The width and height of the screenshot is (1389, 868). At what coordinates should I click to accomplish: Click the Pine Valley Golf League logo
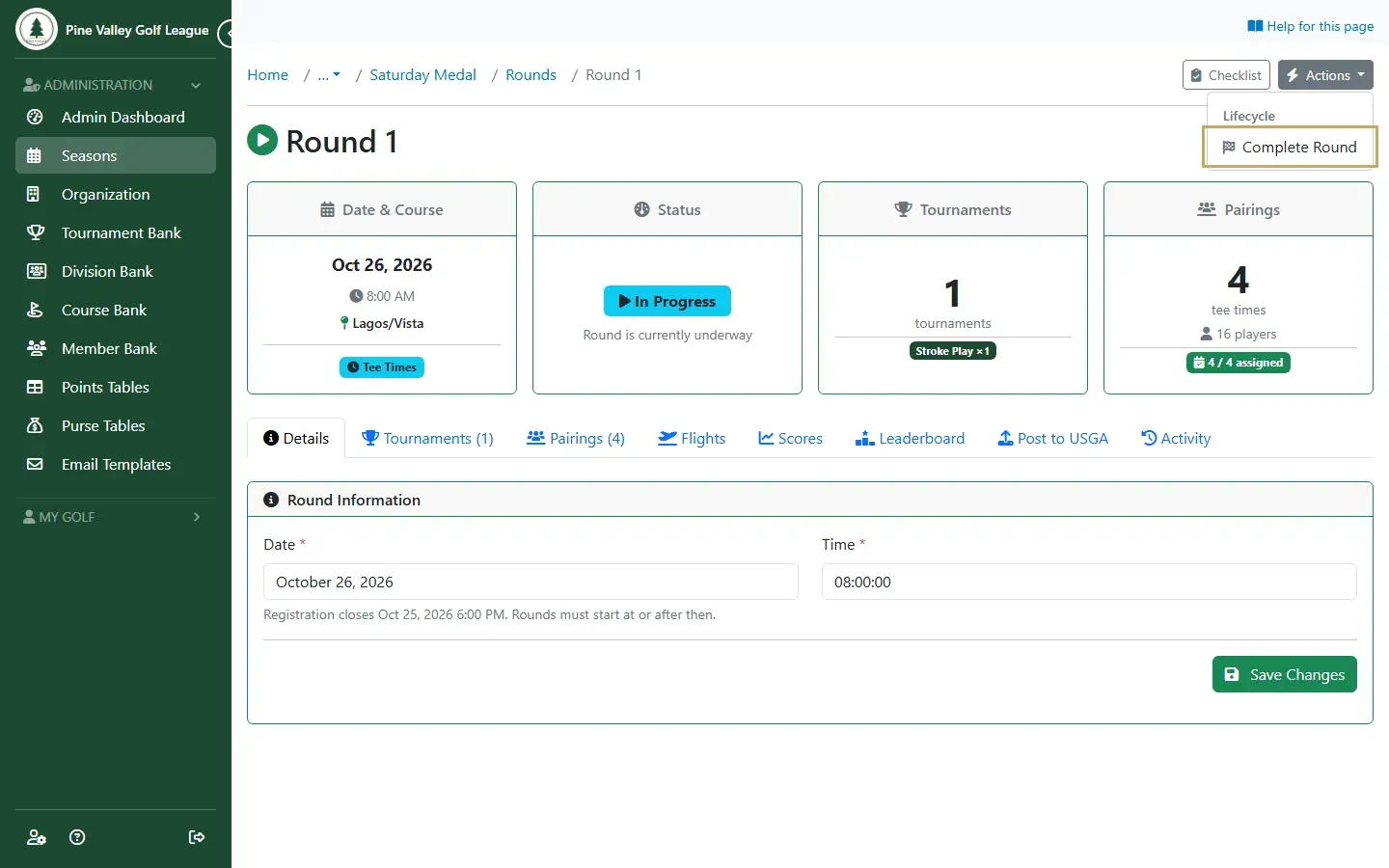[x=37, y=29]
